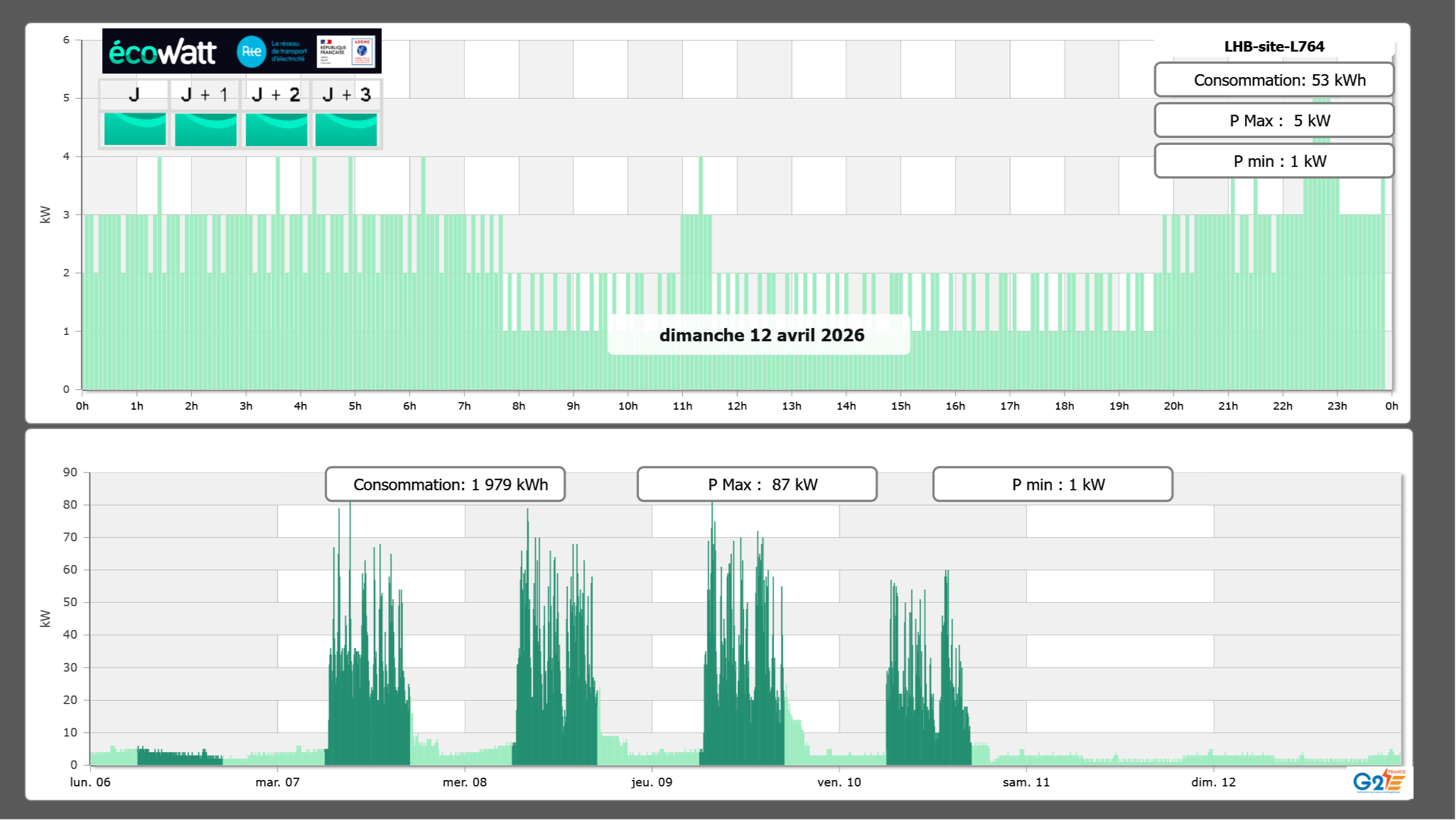1456x820 pixels.
Task: Click the écoWatt logo
Action: (162, 52)
